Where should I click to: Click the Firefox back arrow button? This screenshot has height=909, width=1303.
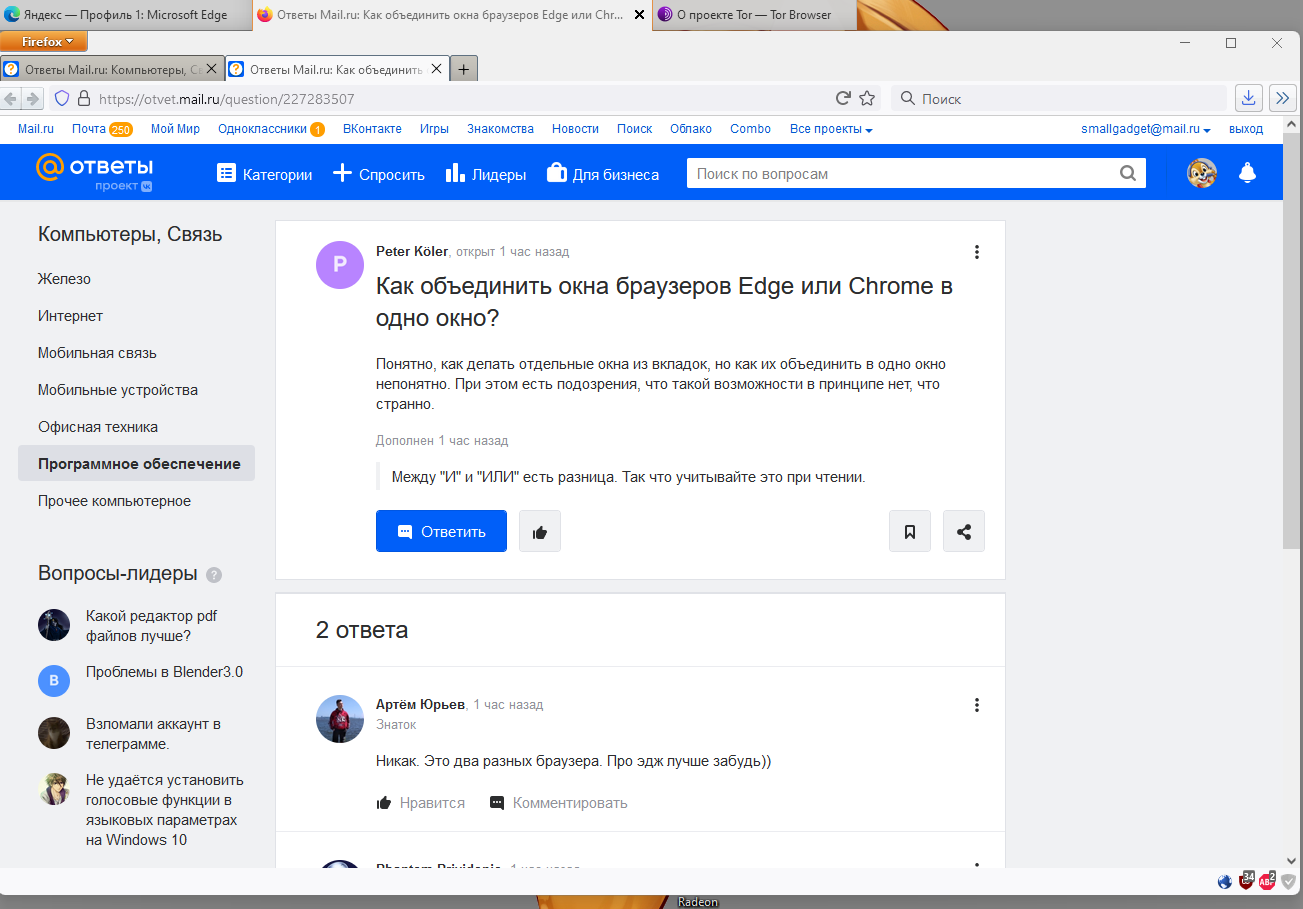[11, 99]
